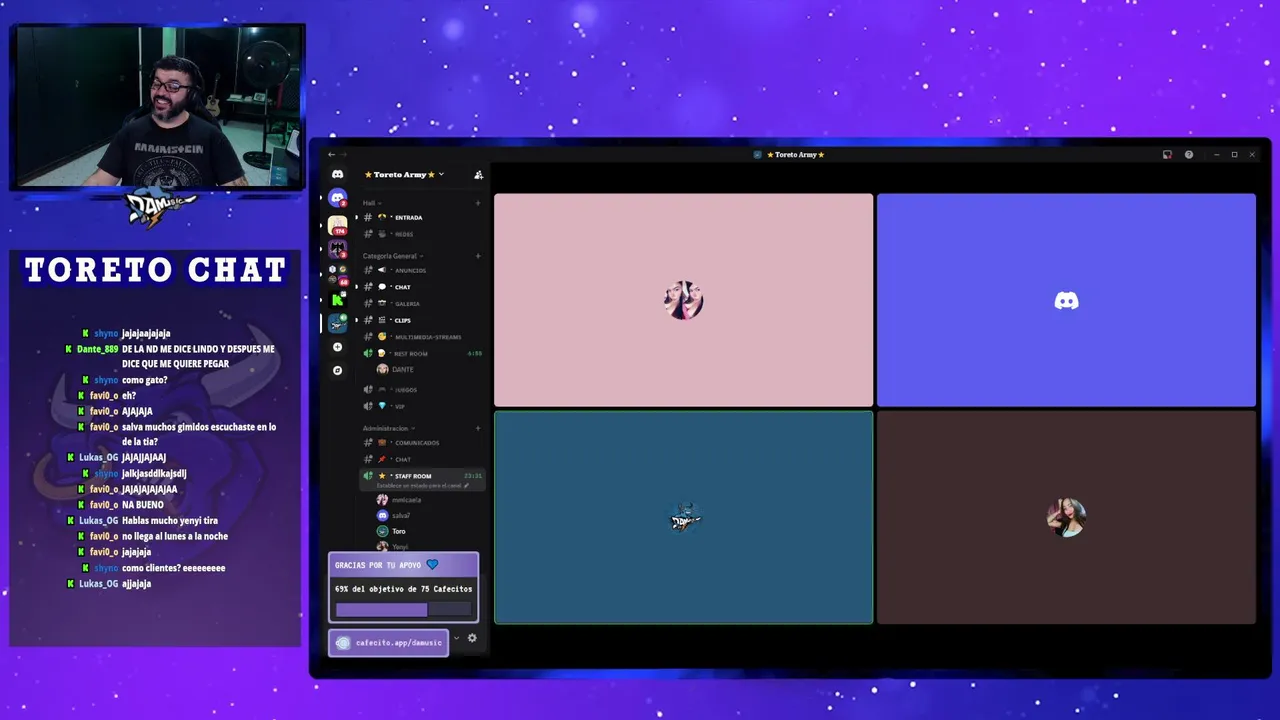Click chat message 'NA BUENO'
The height and width of the screenshot is (720, 1280).
coord(143,505)
